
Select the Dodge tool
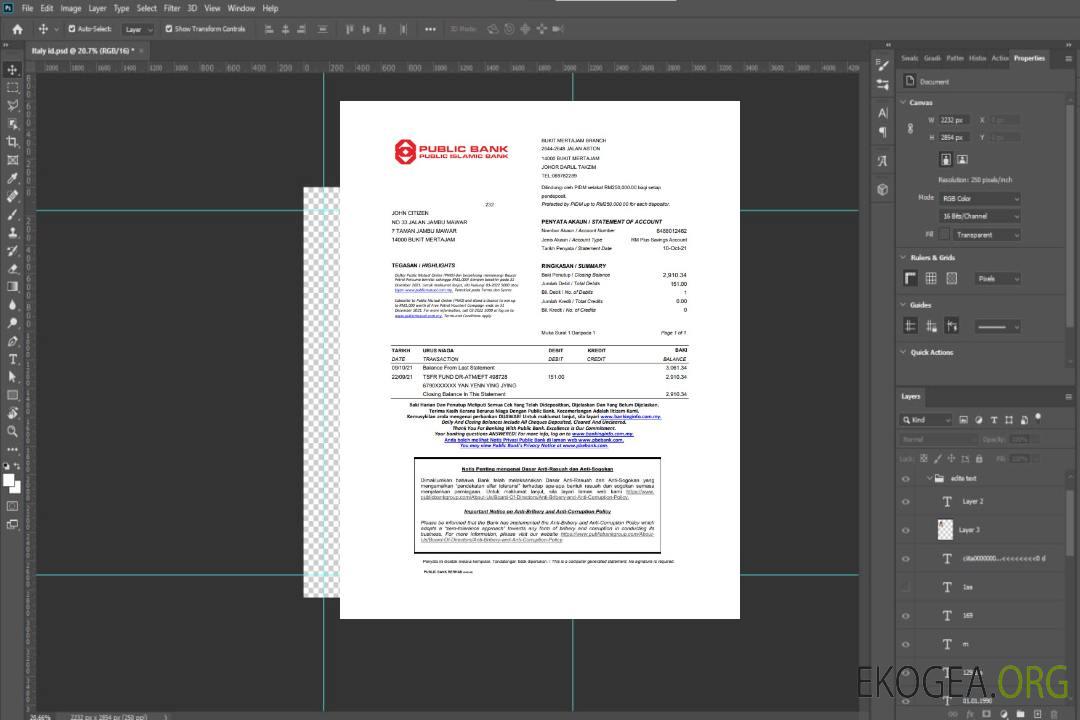tap(12, 322)
